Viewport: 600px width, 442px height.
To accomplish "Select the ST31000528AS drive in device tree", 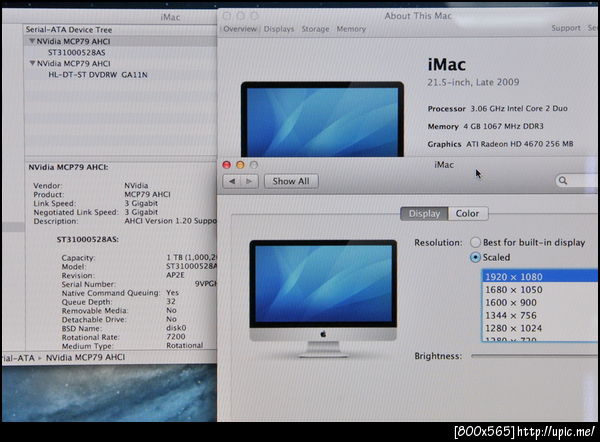I will click(77, 52).
